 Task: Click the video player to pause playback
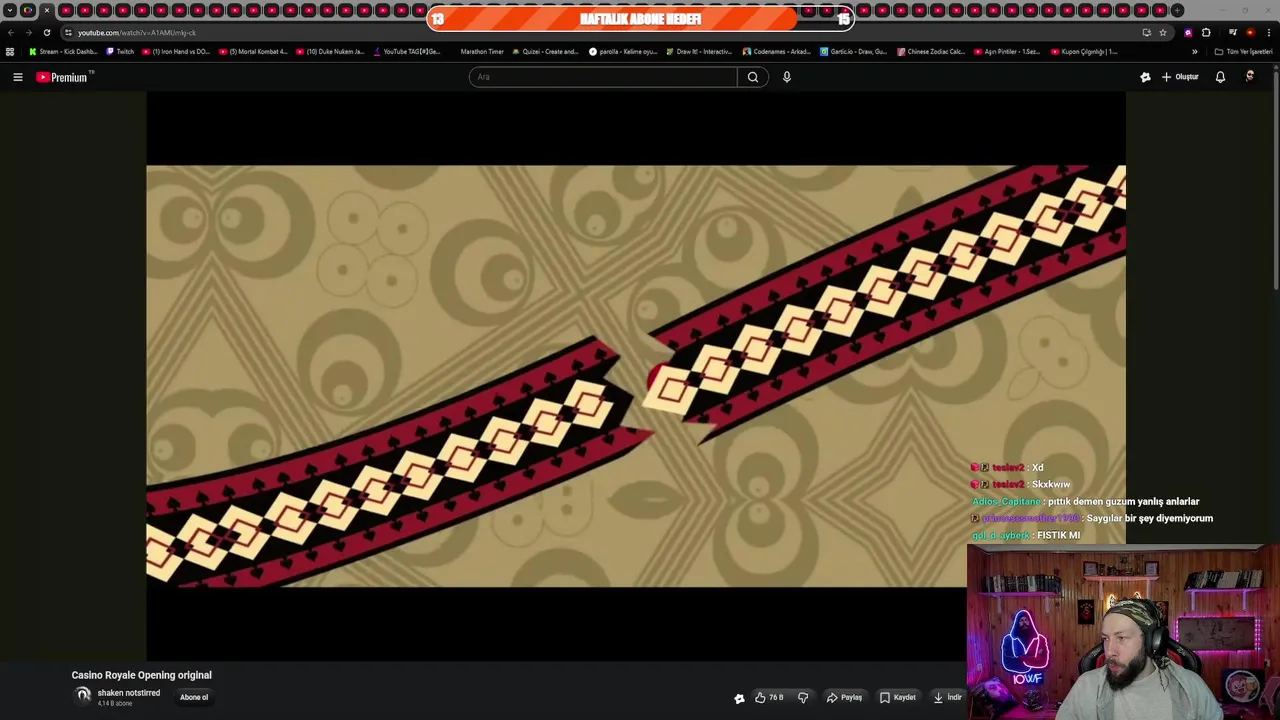(636, 376)
